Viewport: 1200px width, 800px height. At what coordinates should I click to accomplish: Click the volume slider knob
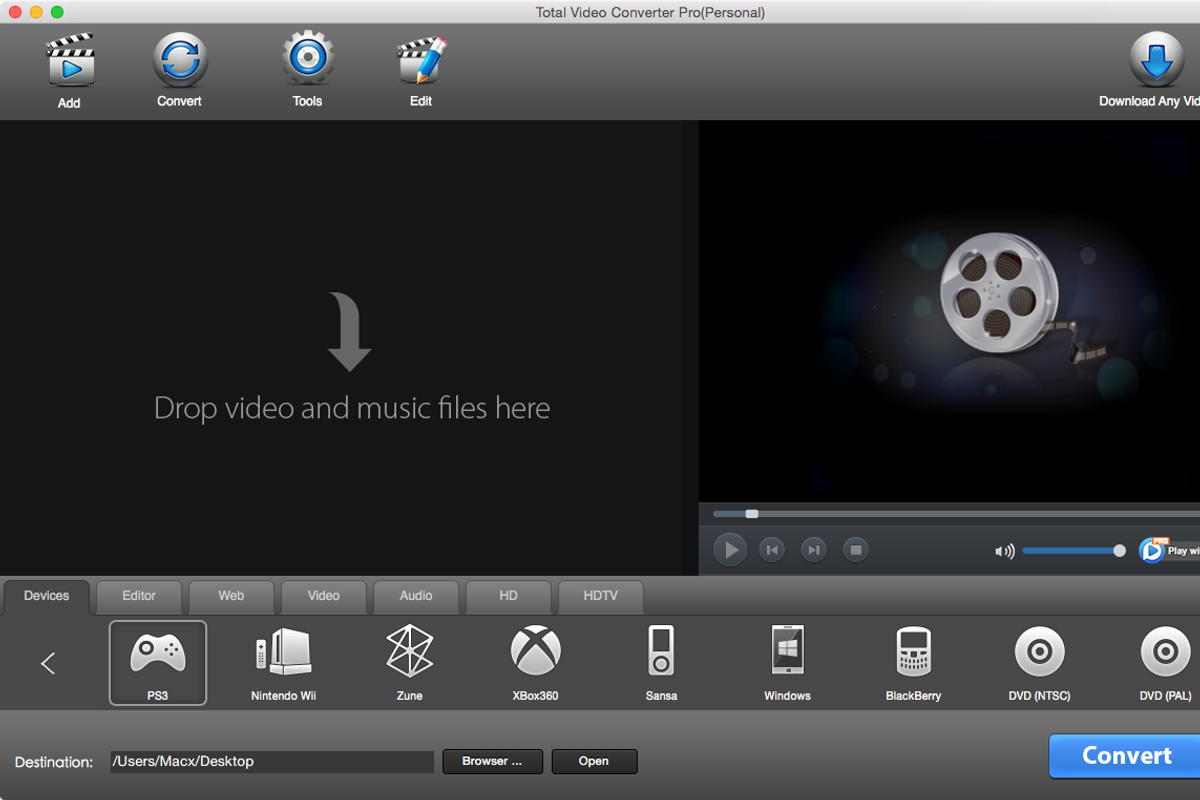(x=1119, y=551)
